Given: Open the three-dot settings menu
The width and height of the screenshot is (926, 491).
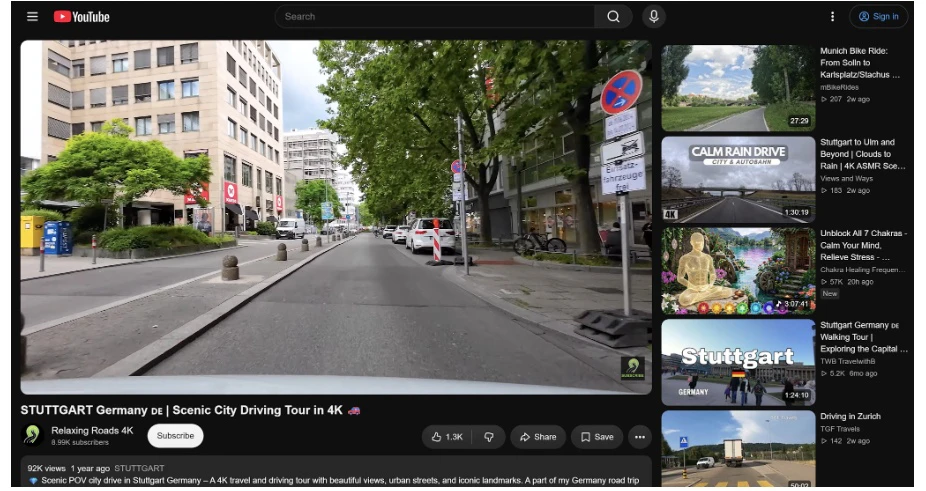Looking at the screenshot, I should click(x=833, y=17).
